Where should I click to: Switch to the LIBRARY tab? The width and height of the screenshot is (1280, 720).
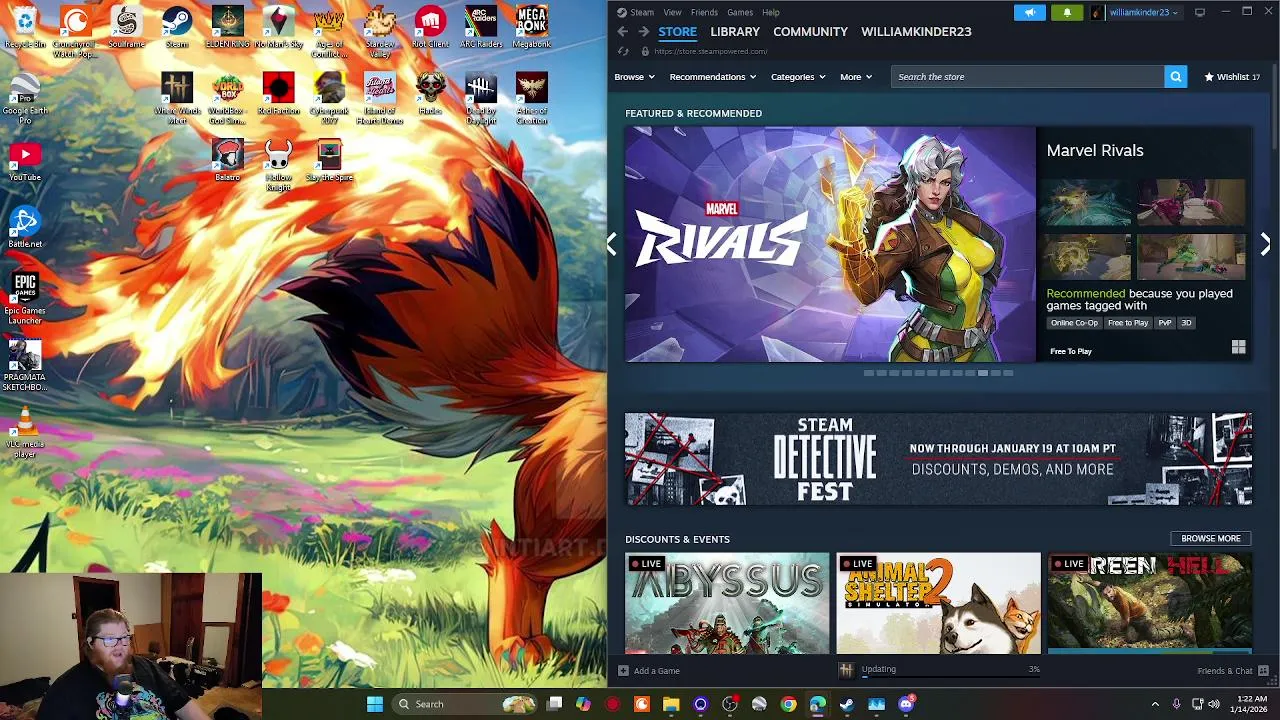(735, 32)
